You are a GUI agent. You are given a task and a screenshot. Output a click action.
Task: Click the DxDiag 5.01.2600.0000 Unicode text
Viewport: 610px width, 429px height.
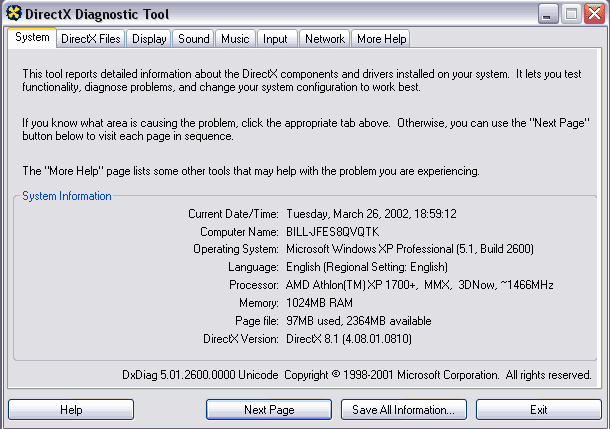pos(200,375)
